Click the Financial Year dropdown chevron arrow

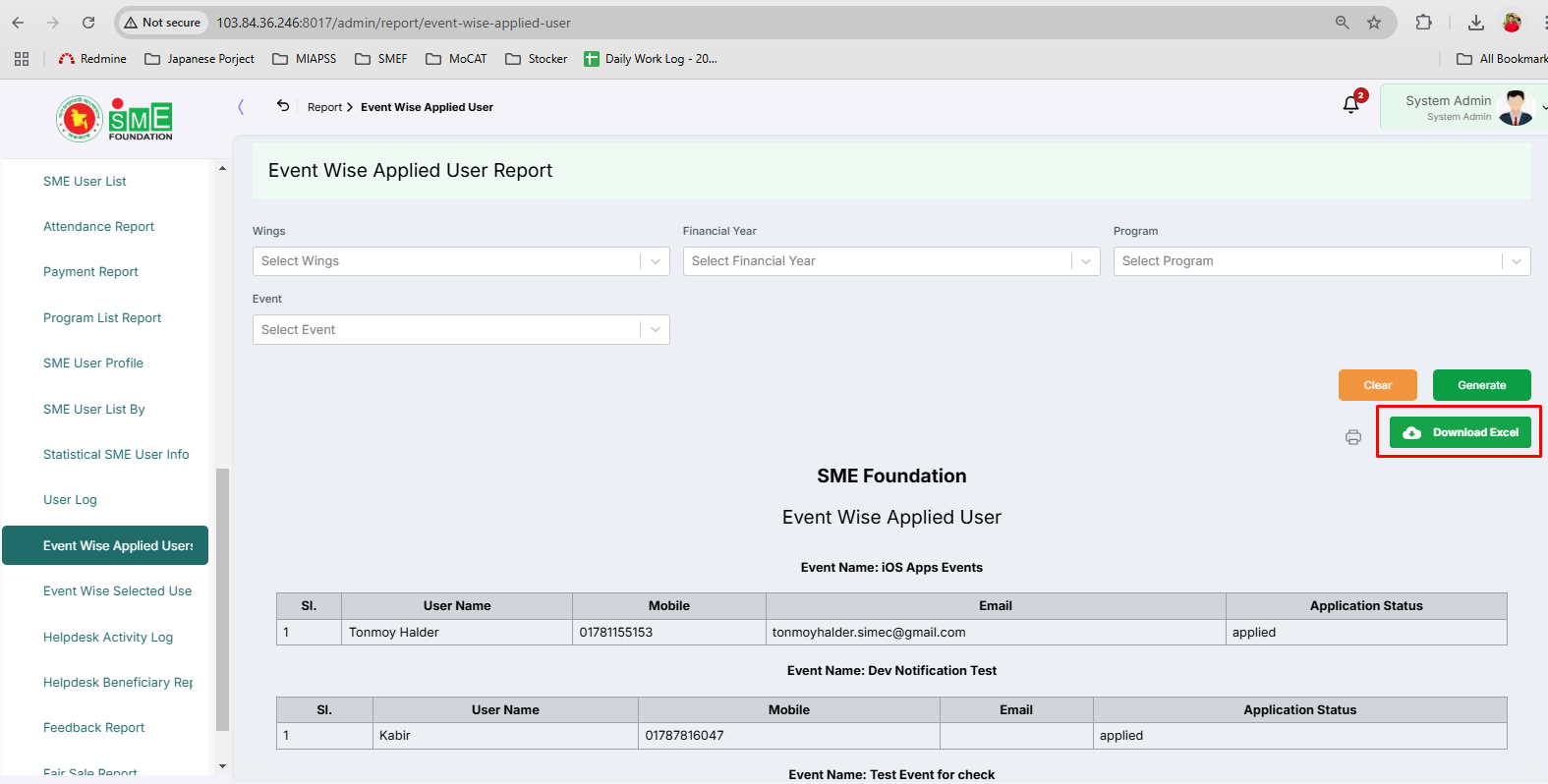click(x=1086, y=261)
